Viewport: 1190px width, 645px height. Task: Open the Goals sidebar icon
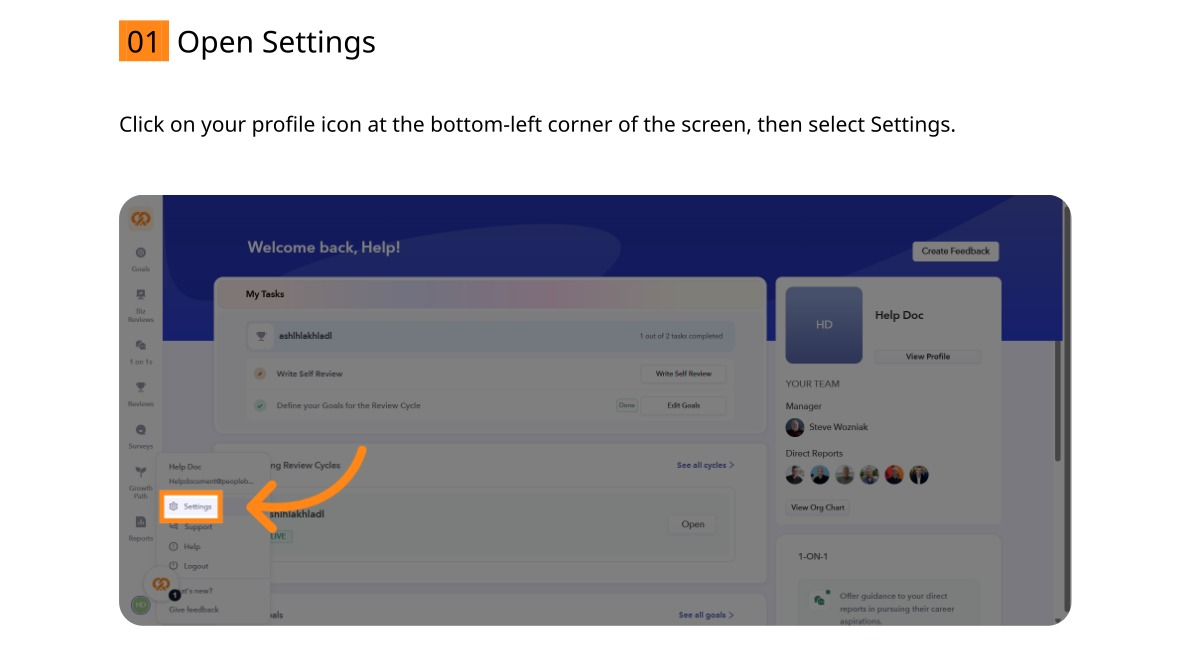click(x=140, y=259)
